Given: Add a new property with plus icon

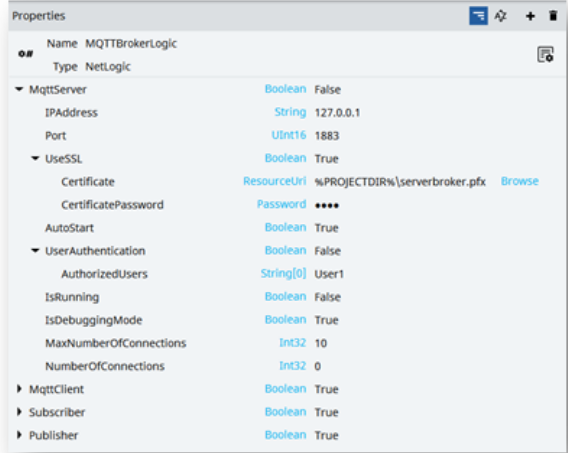Looking at the screenshot, I should point(530,16).
